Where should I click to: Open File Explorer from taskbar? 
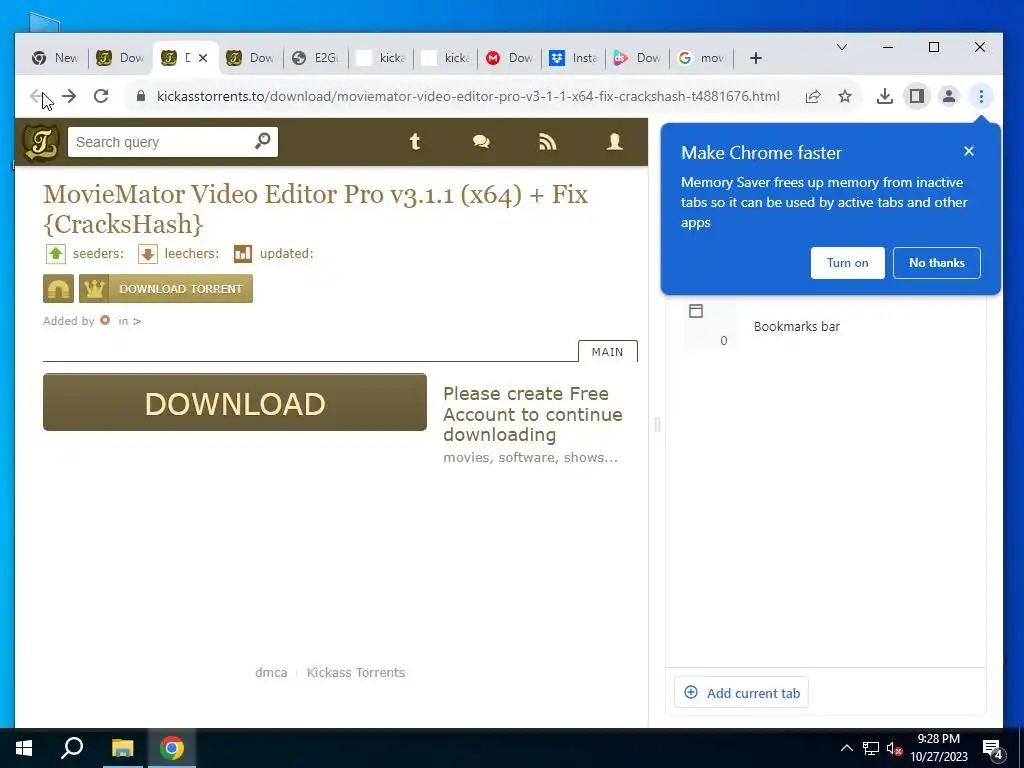point(122,748)
